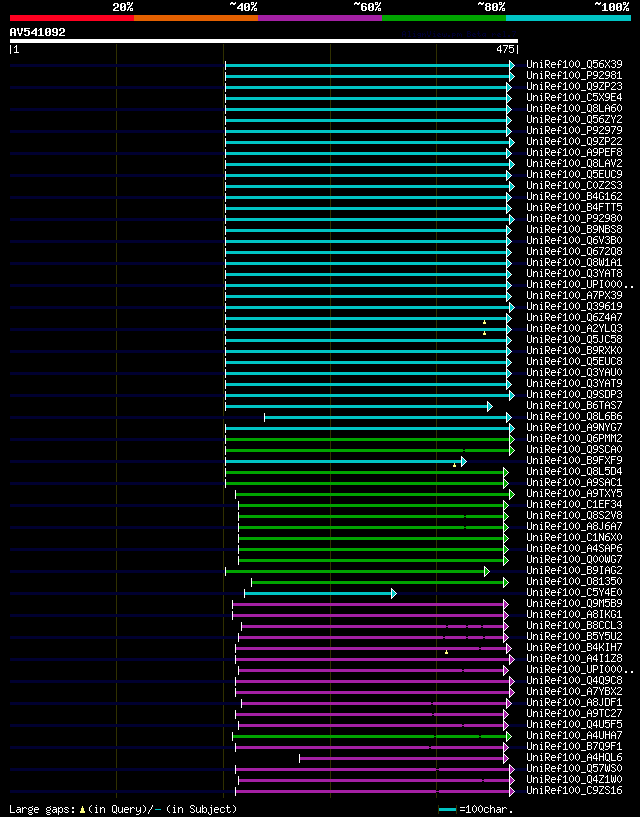Open hit UniRef100_B9RXK0
Viewport: 640px width, 817px height.
tap(574, 350)
